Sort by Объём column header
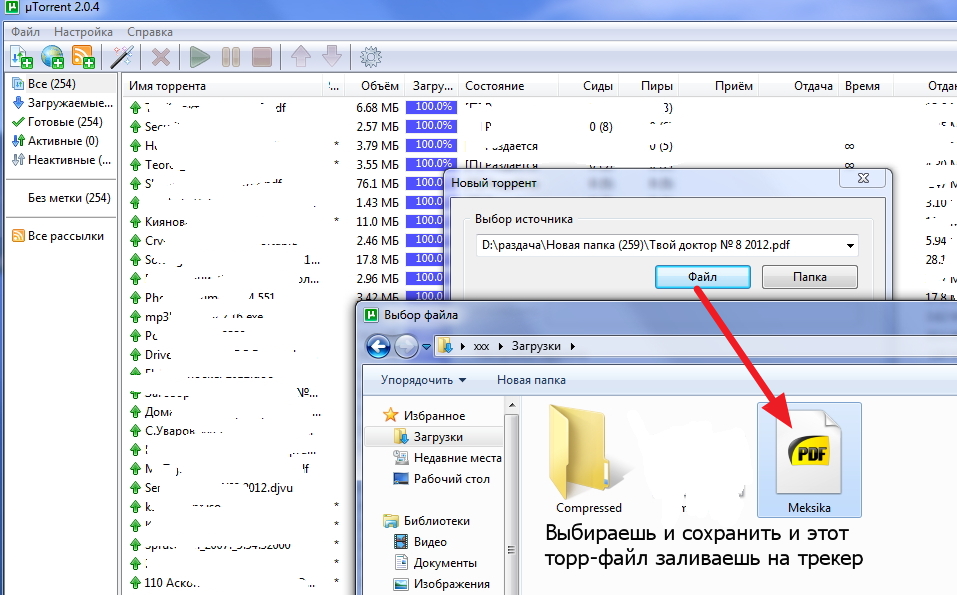Screen dimensions: 957x595 click(x=380, y=86)
